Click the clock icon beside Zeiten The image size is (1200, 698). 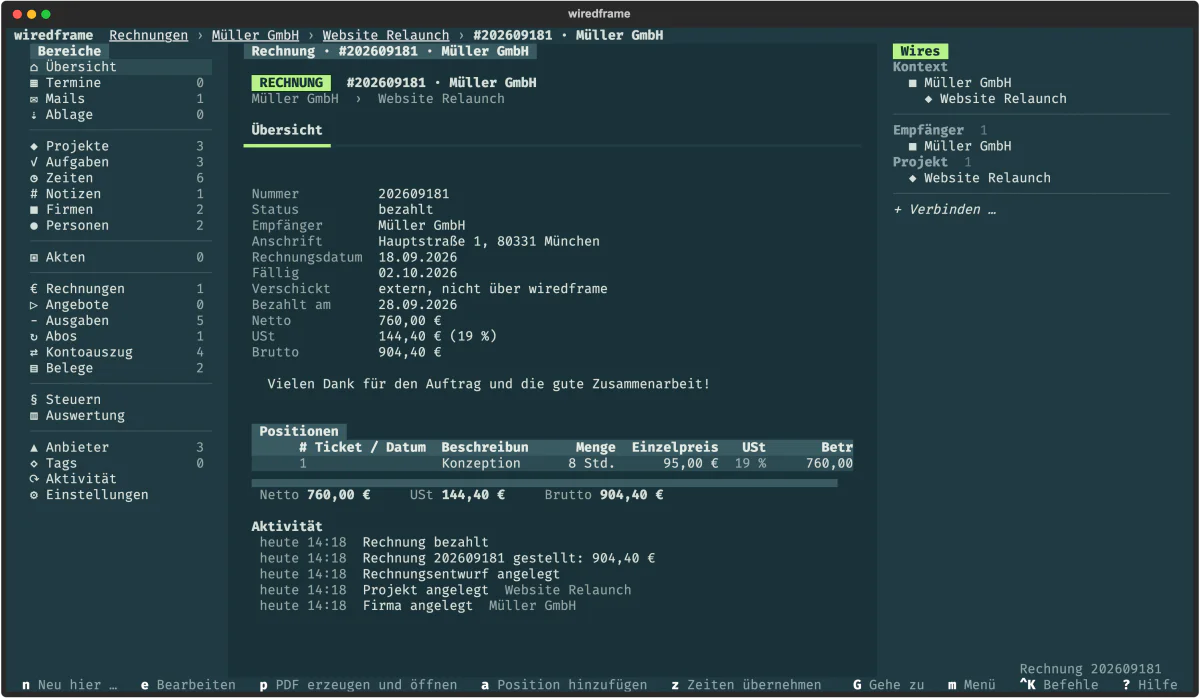click(x=34, y=178)
